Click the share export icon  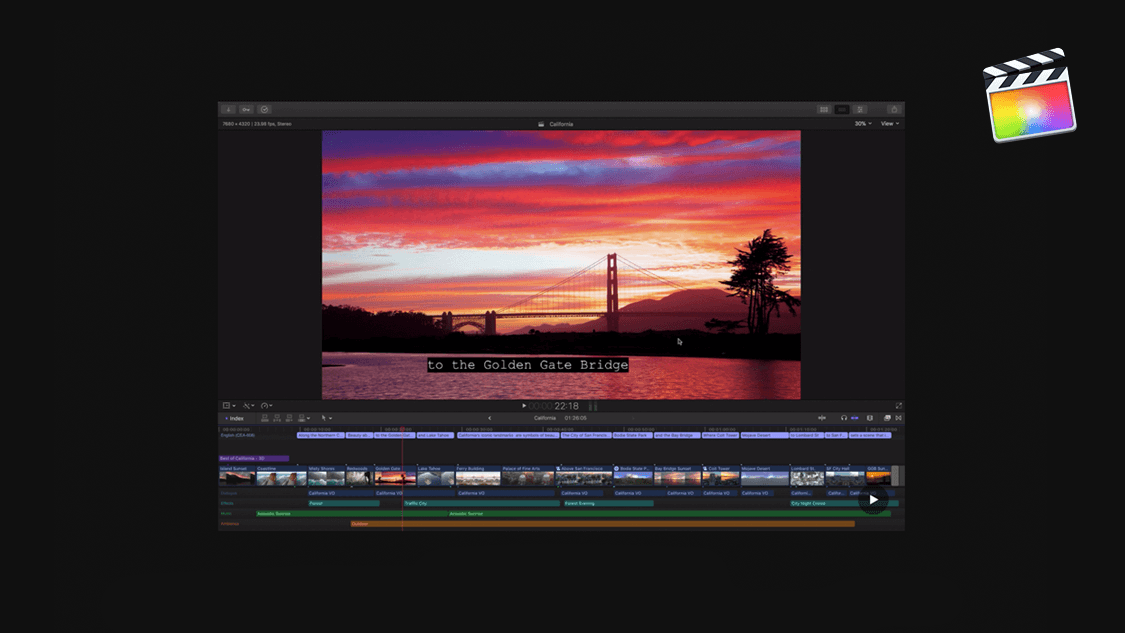(894, 110)
